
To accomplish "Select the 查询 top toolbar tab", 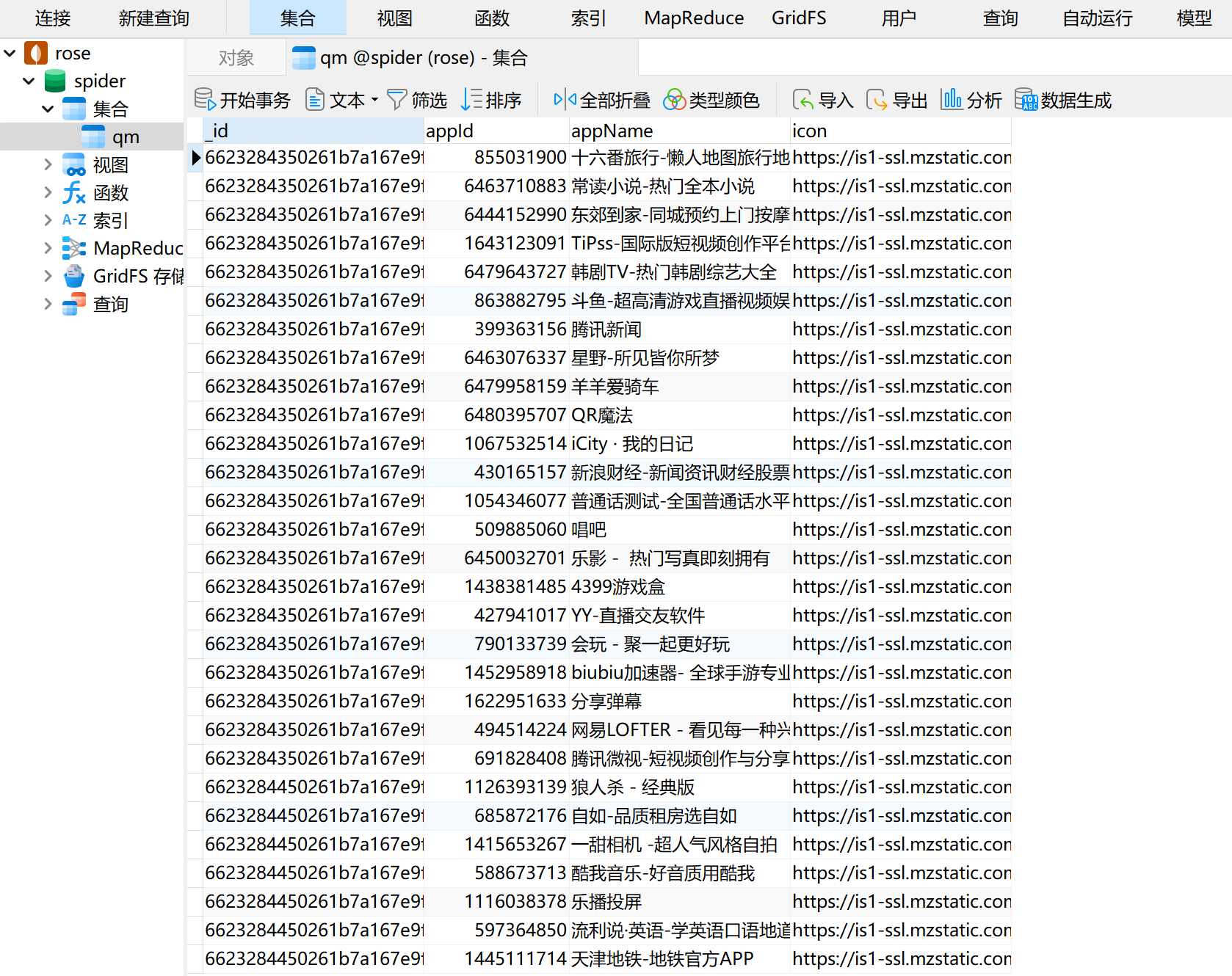I will (1001, 18).
